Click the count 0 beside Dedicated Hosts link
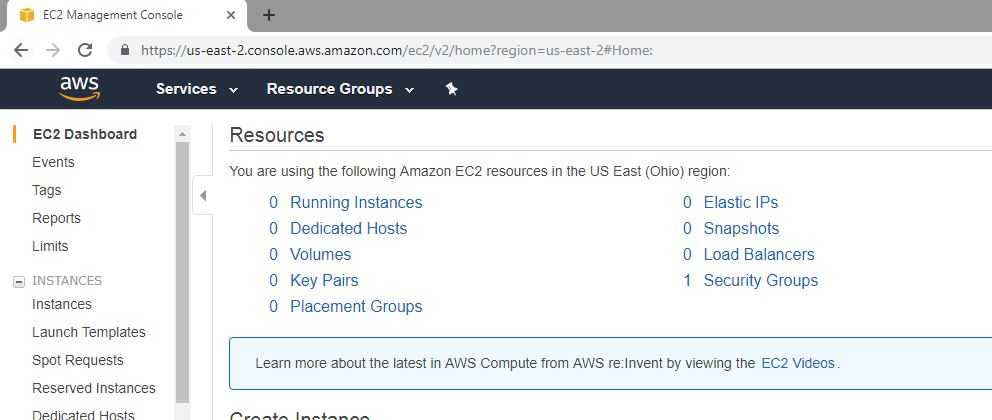Image resolution: width=992 pixels, height=420 pixels. [x=273, y=228]
